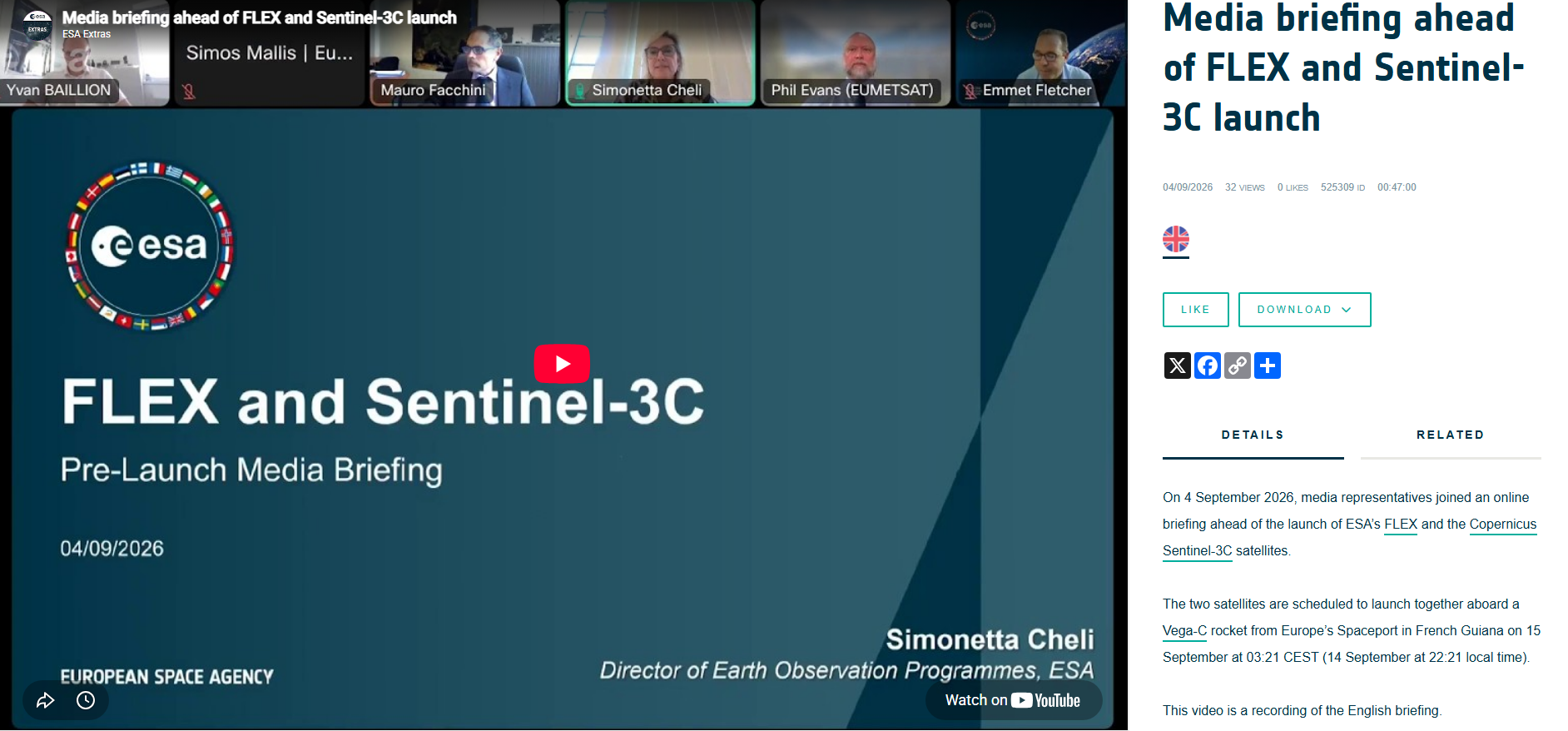Click the ESA logo on the slide
Image resolution: width=1568 pixels, height=731 pixels.
point(150,246)
